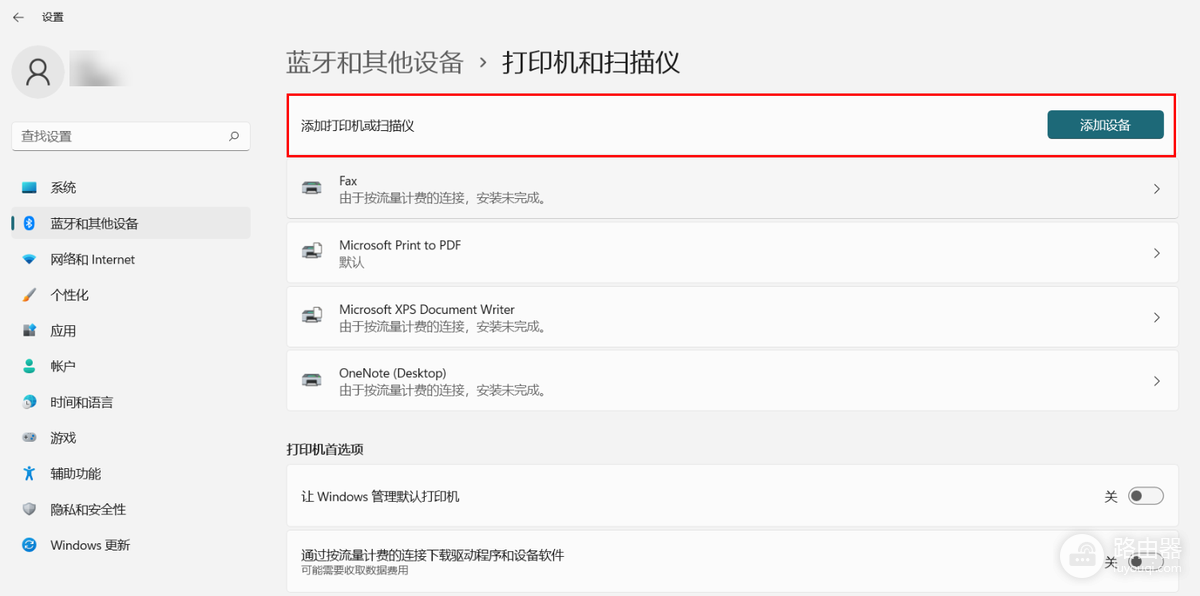Click the Wi-Fi icon beside 网络和 Internet
Image resolution: width=1200 pixels, height=596 pixels.
click(x=29, y=260)
